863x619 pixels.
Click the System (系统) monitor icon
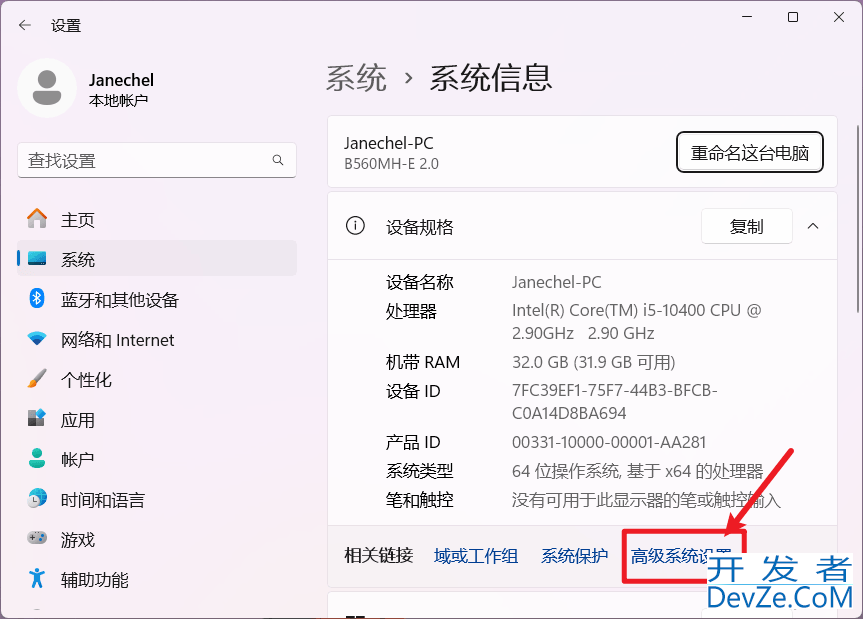point(37,259)
